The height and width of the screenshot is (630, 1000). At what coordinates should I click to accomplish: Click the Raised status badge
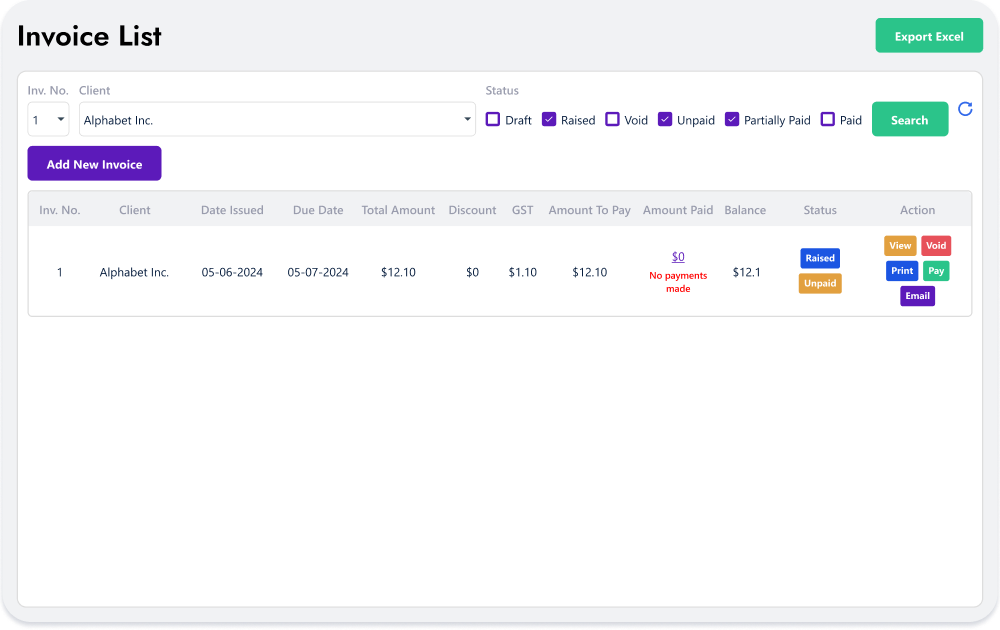820,258
